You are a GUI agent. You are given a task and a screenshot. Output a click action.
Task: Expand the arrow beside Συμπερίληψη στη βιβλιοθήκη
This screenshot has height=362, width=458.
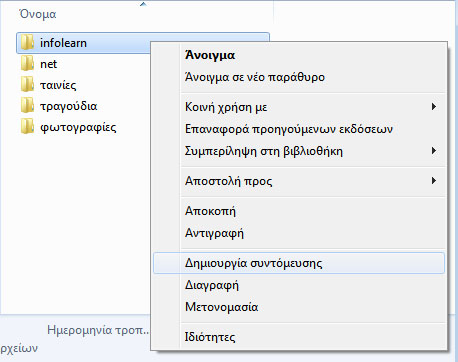[x=434, y=151]
